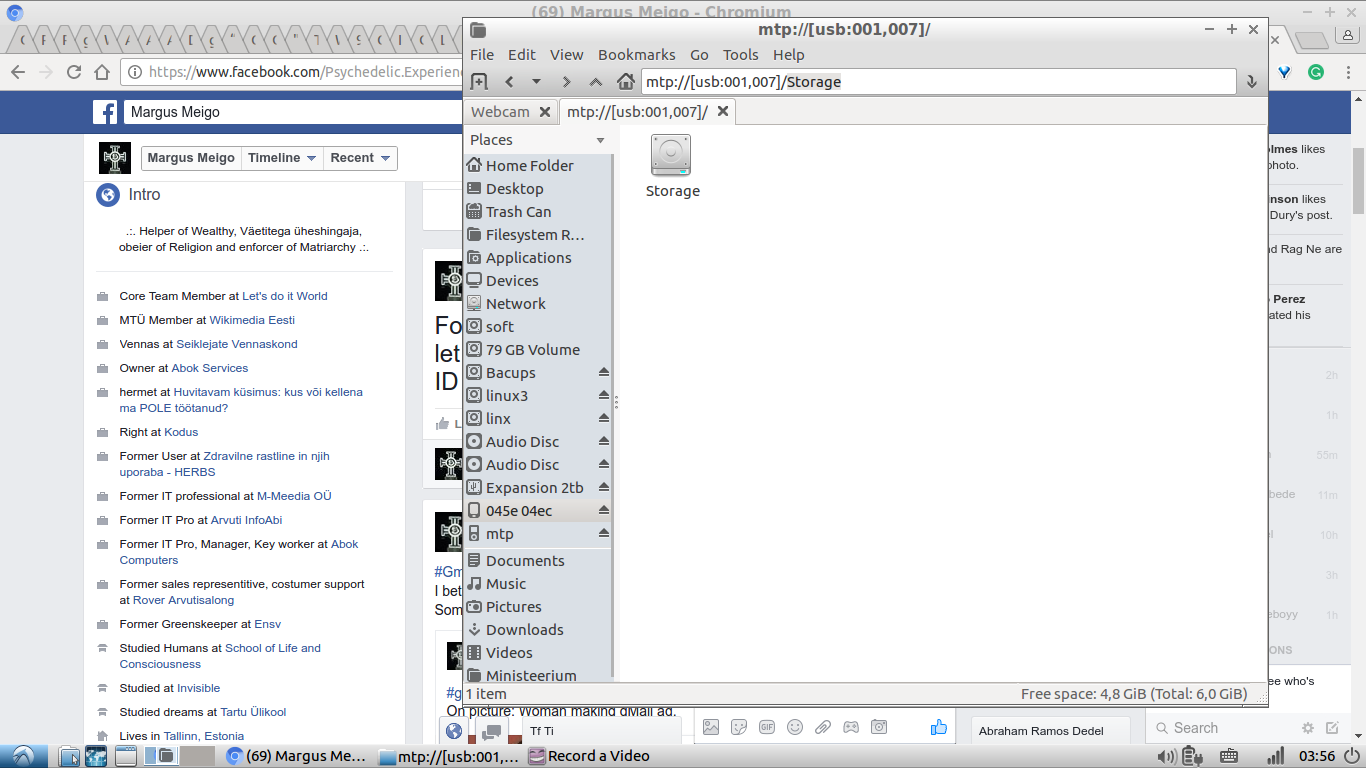
Task: Open the Wikimedia Eesti link
Action: point(252,320)
